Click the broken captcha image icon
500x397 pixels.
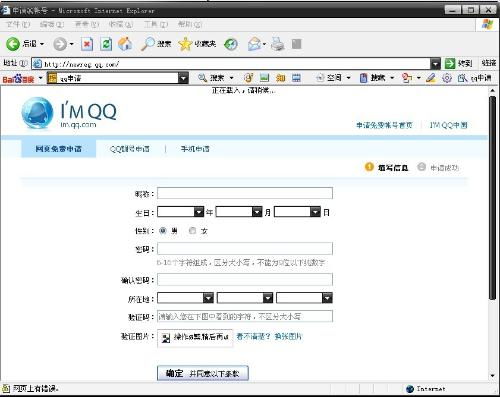click(x=165, y=338)
